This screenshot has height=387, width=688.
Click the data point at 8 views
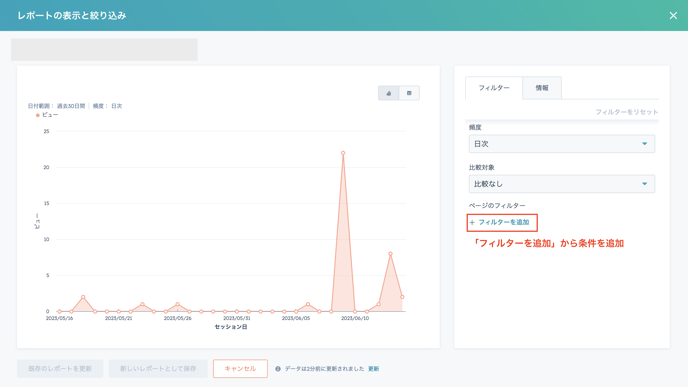pos(391,254)
